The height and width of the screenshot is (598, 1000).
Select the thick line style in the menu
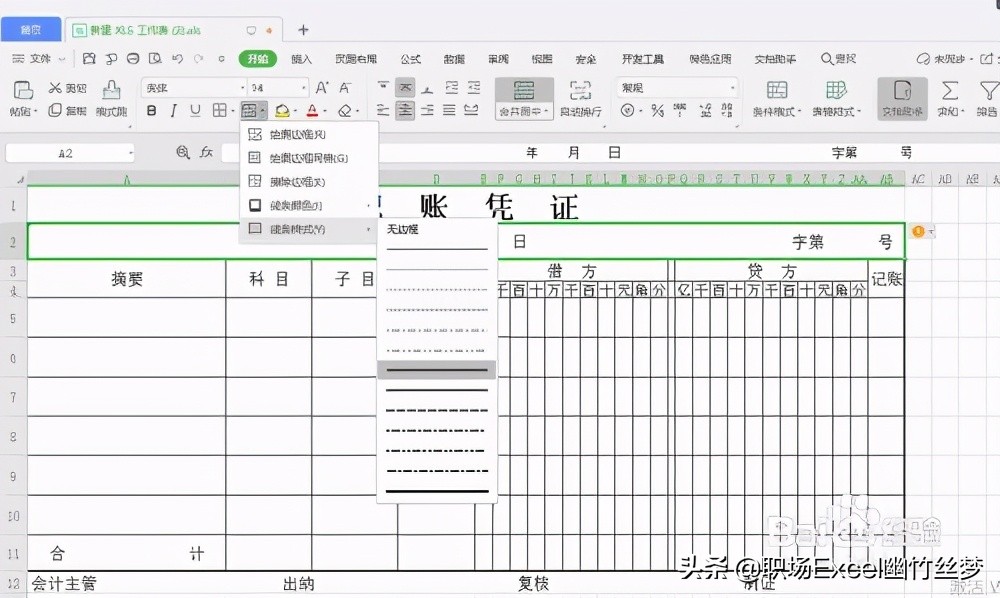(x=436, y=369)
